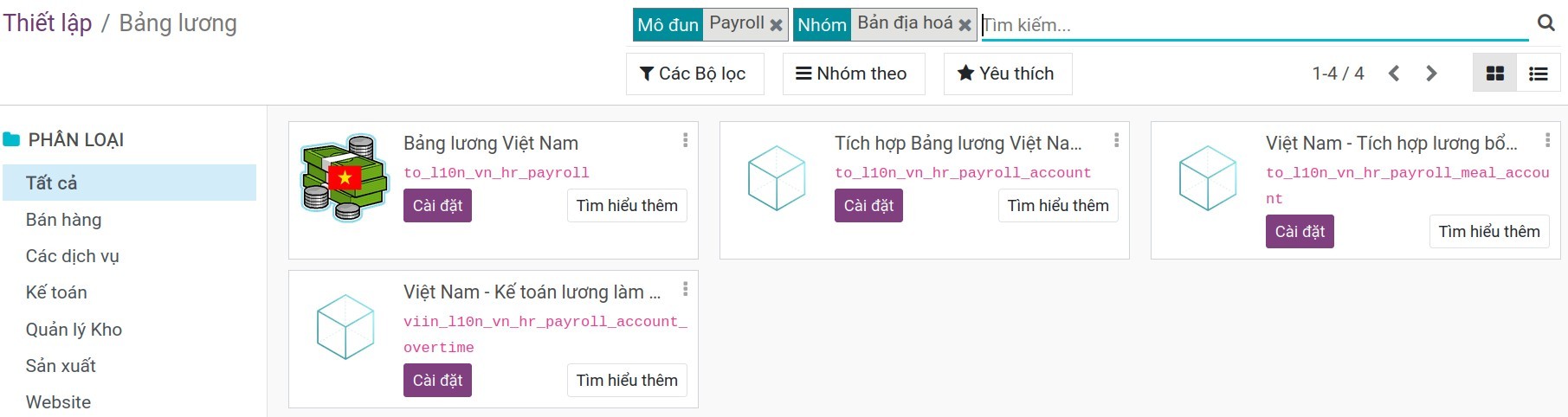Open the Yêu thích favorites dropdown
Image resolution: width=1568 pixels, height=417 pixels.
point(1006,74)
